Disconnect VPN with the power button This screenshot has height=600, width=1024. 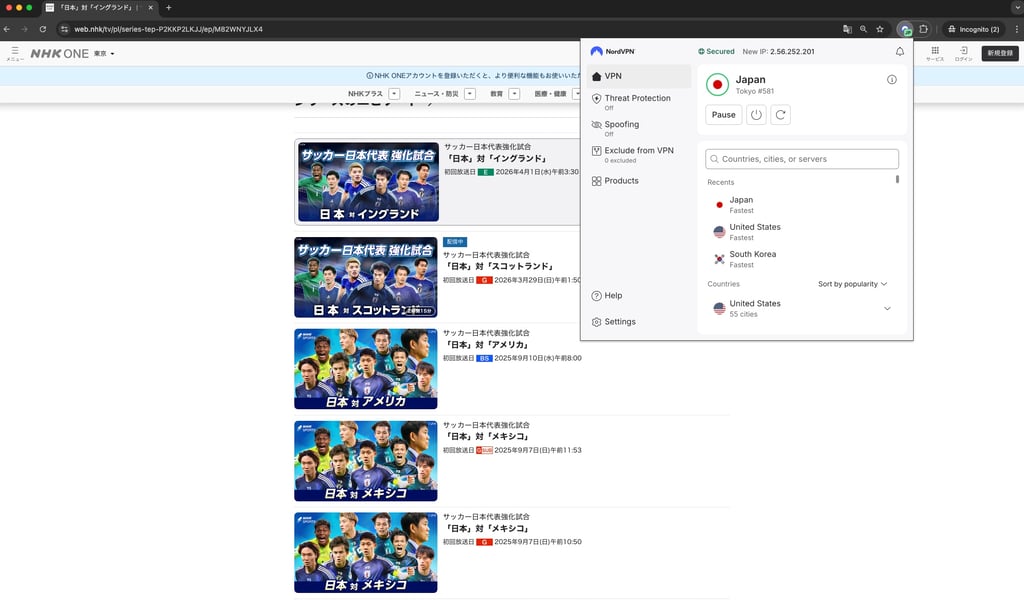click(756, 115)
